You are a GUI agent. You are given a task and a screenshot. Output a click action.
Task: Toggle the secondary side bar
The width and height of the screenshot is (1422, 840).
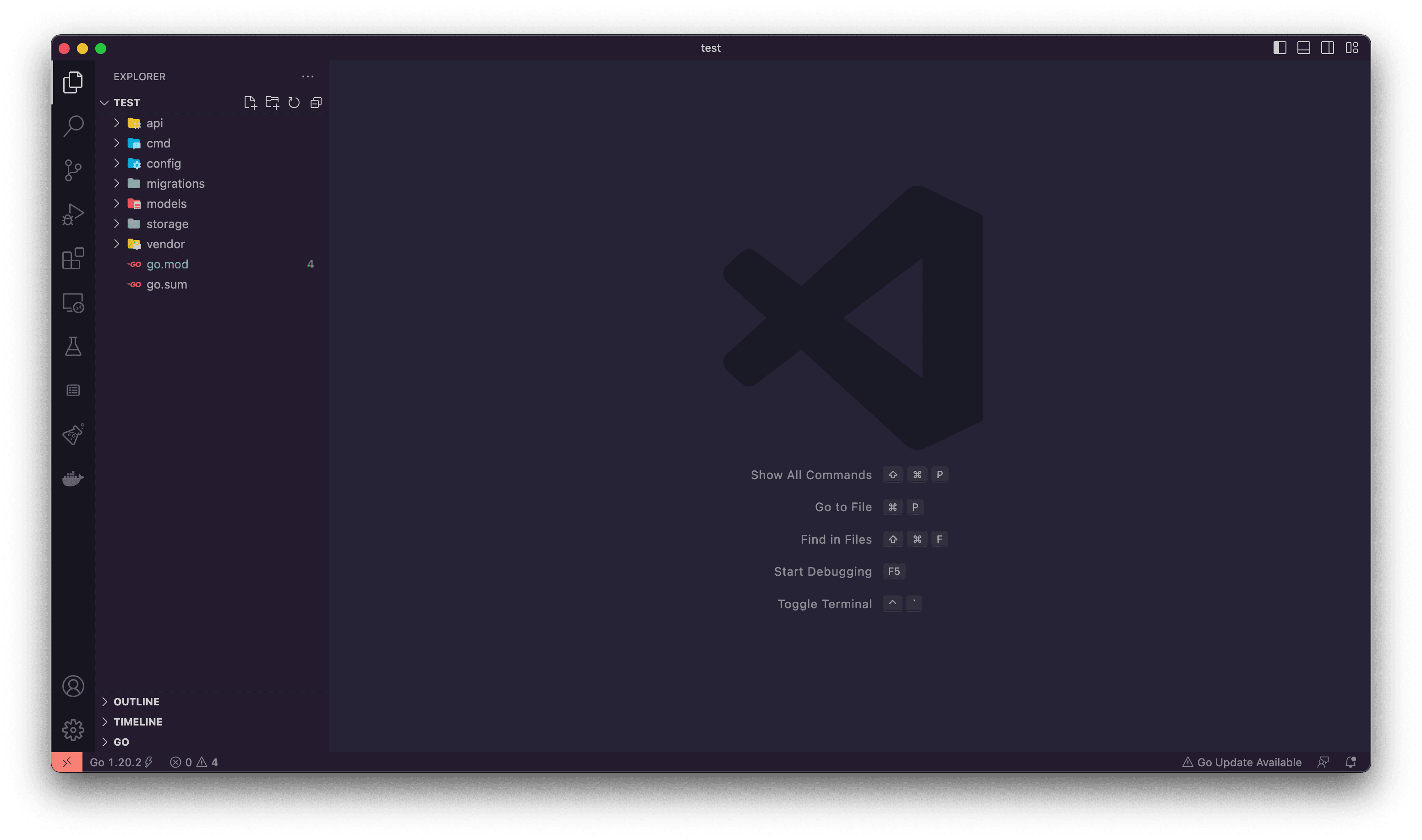point(1328,48)
